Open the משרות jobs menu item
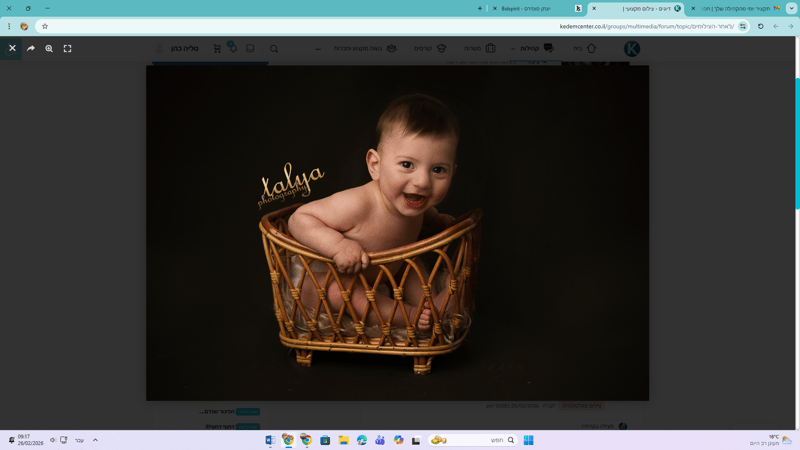Image resolution: width=800 pixels, height=450 pixels. click(x=480, y=48)
